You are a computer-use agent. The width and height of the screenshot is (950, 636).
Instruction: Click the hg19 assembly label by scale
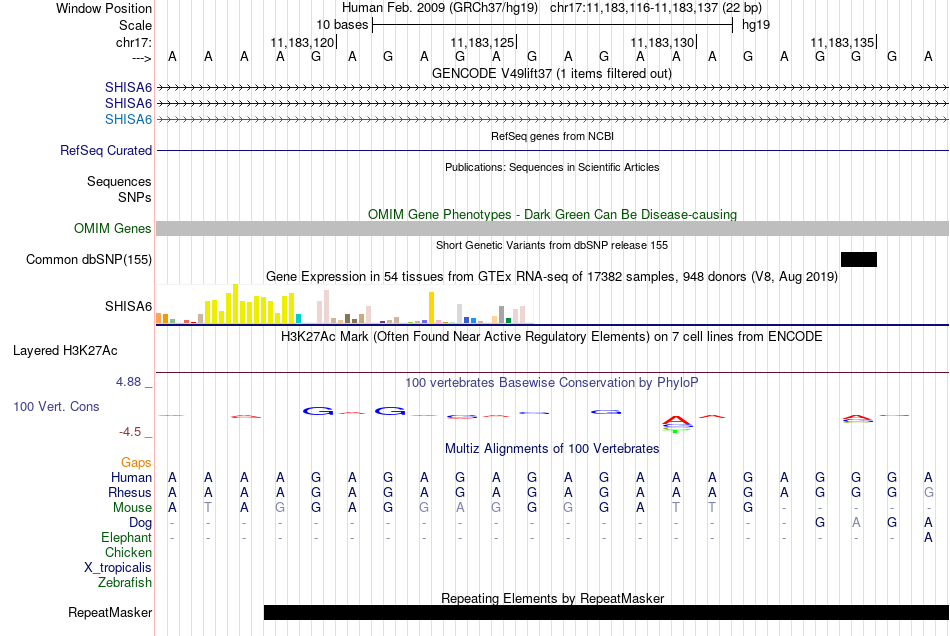point(756,25)
